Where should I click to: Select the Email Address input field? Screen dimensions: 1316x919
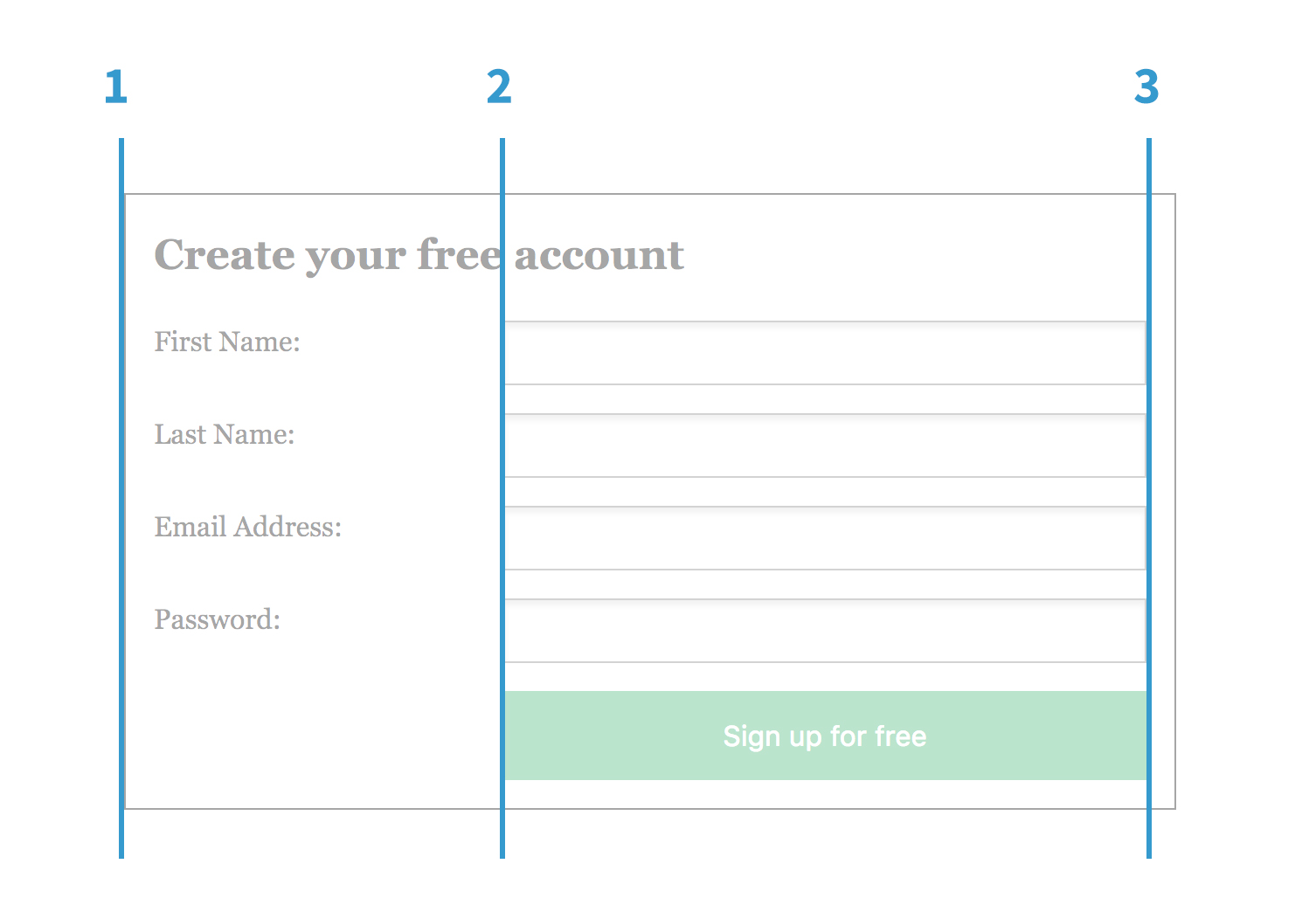[x=824, y=538]
